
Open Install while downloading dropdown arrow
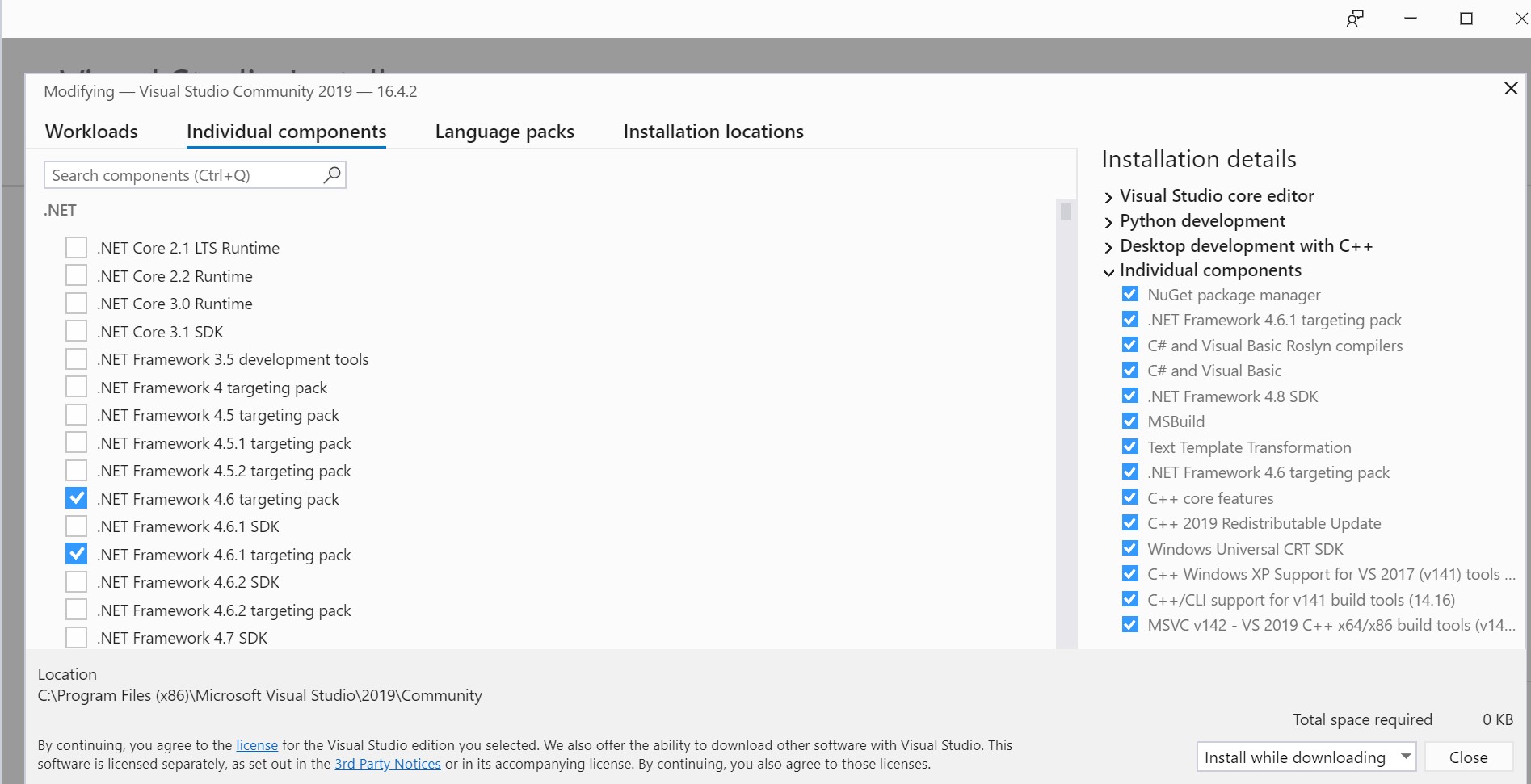(x=1406, y=757)
